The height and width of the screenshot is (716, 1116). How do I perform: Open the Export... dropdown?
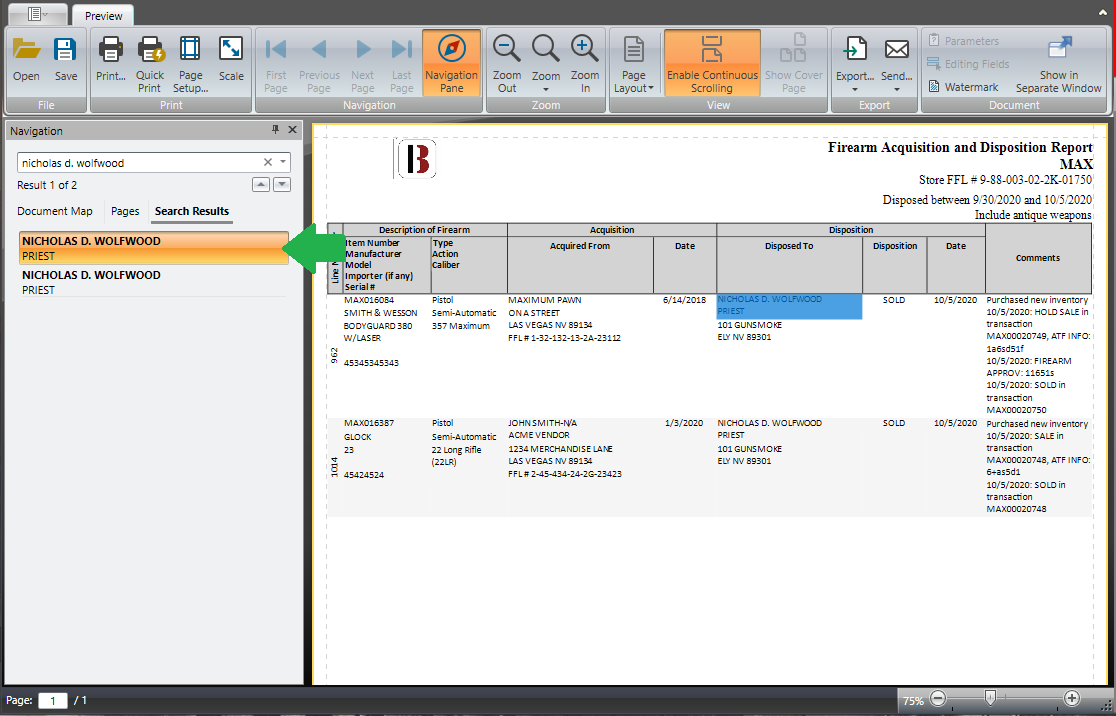[x=855, y=63]
